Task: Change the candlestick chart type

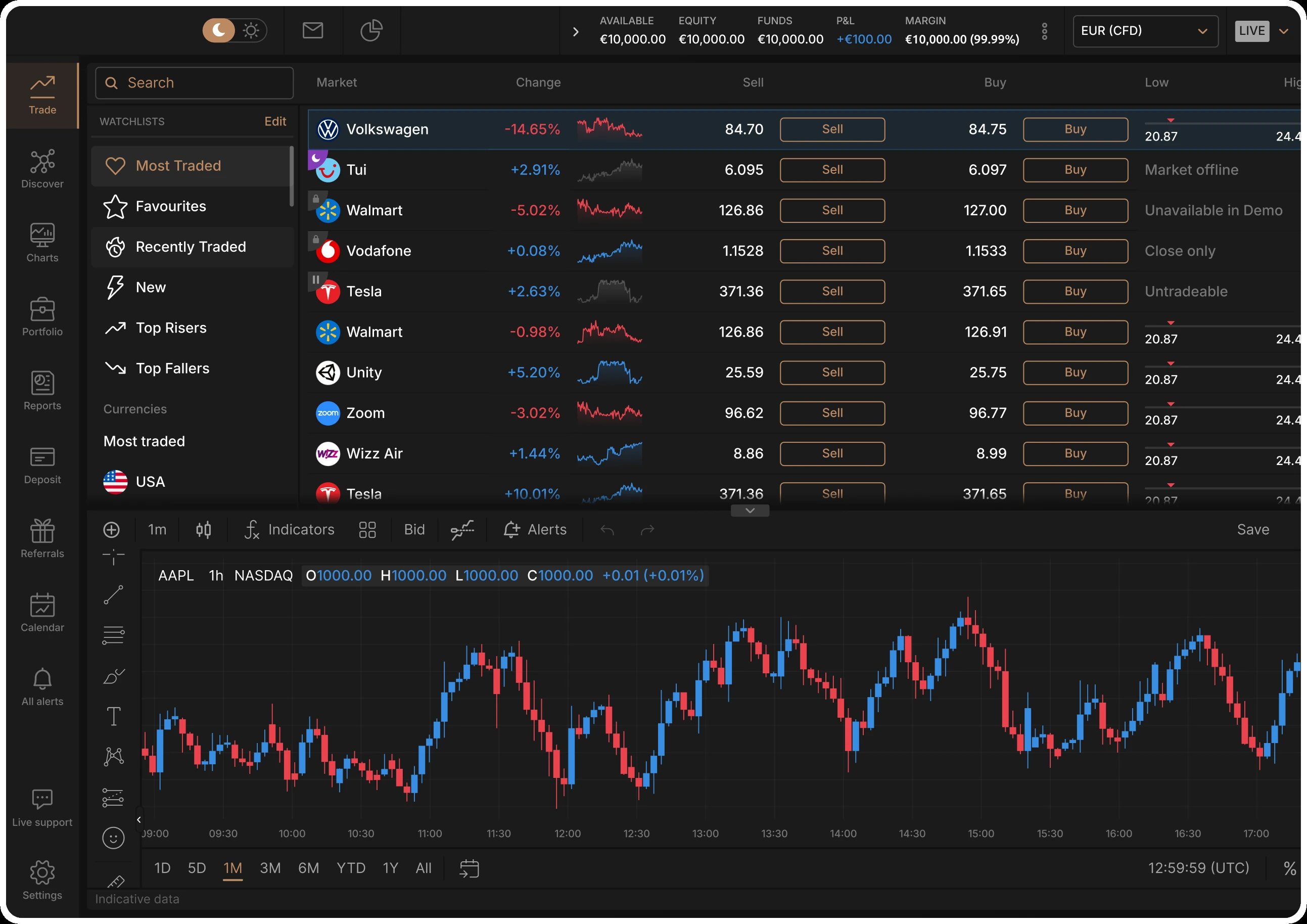Action: pyautogui.click(x=203, y=530)
